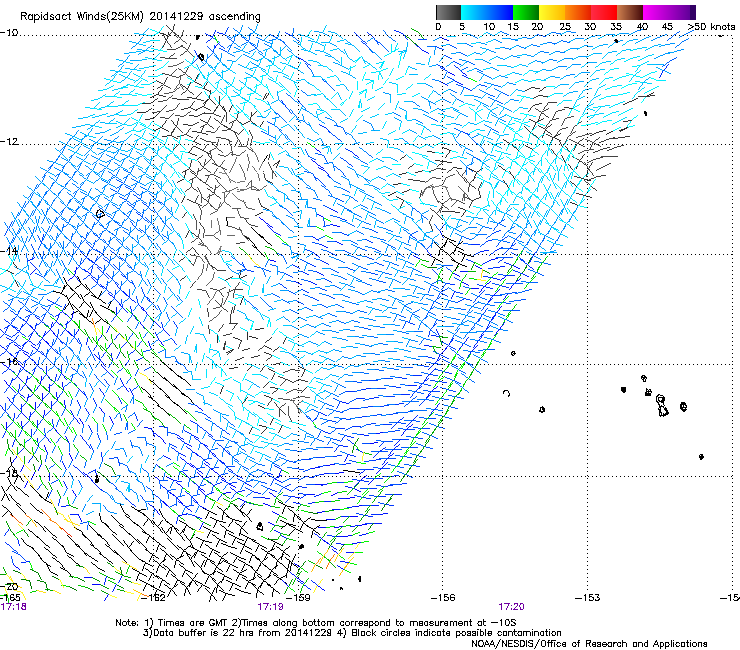Click the orange 25-30 knots legend swatch
Screen dimensions: 740x650
pos(578,12)
